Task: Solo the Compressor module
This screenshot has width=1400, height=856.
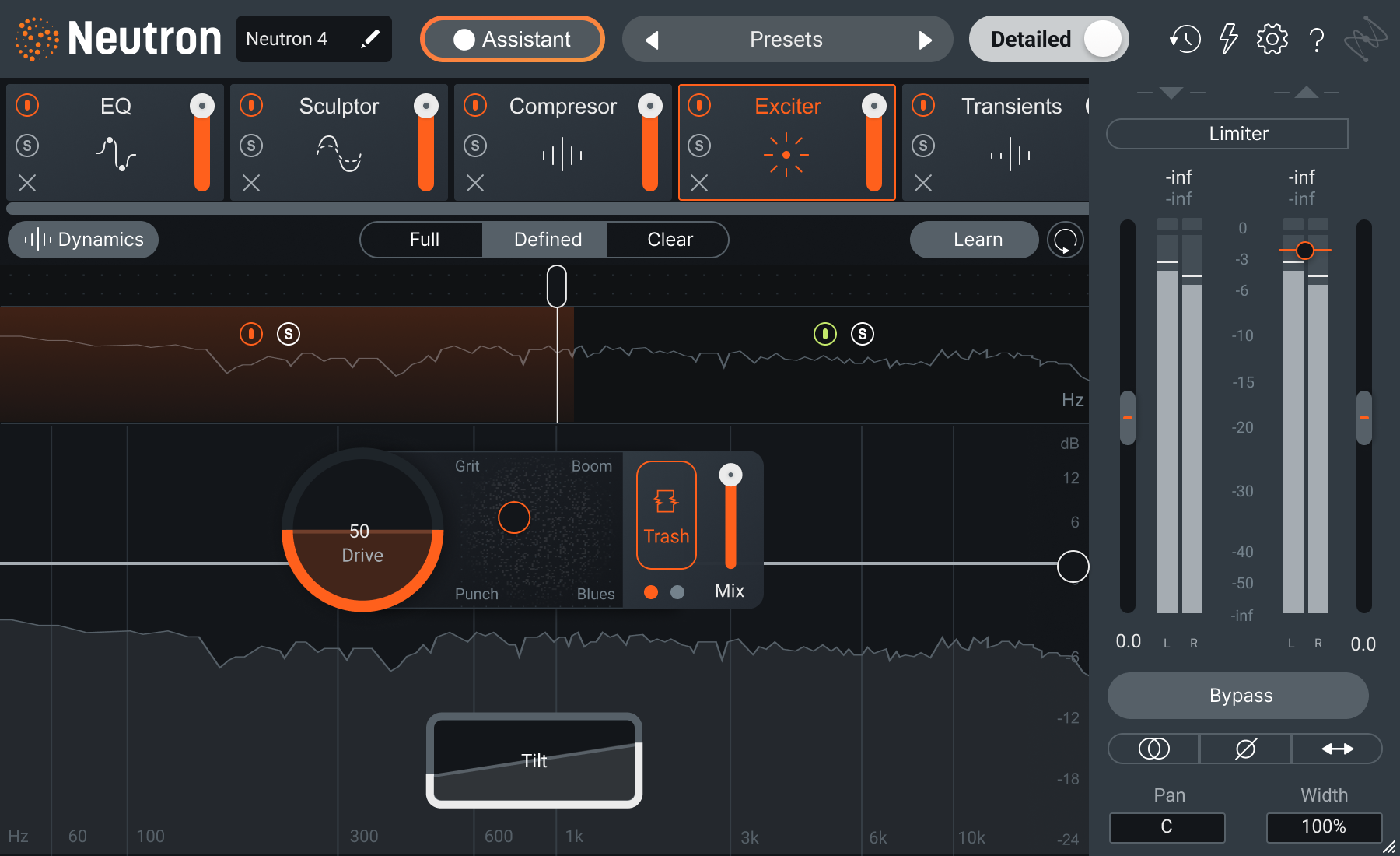Action: (475, 146)
